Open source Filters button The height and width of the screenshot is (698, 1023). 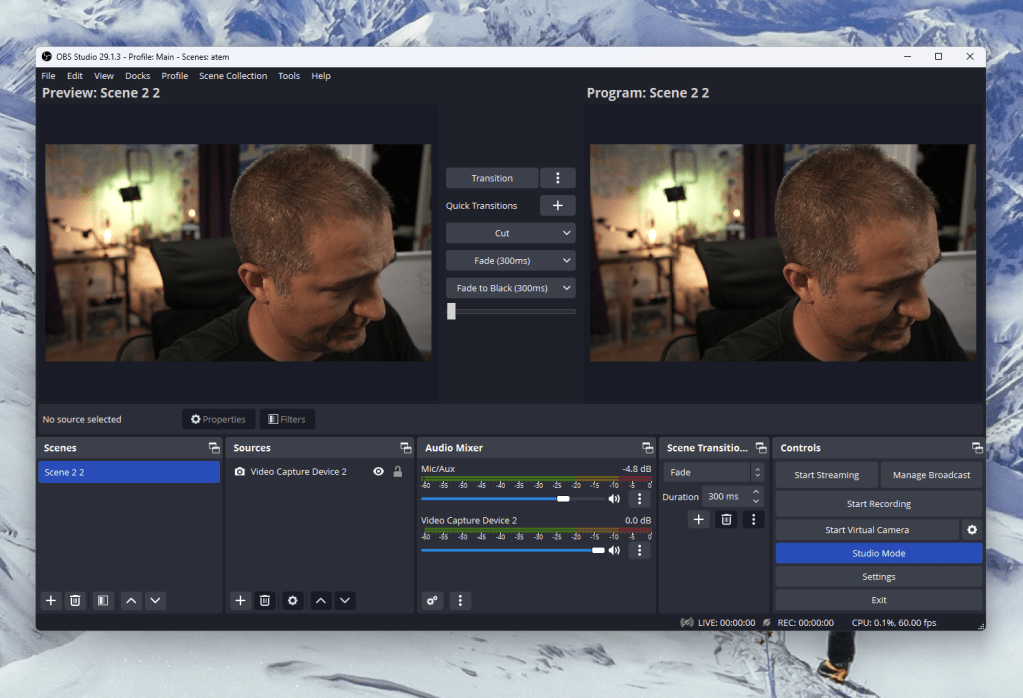click(287, 419)
